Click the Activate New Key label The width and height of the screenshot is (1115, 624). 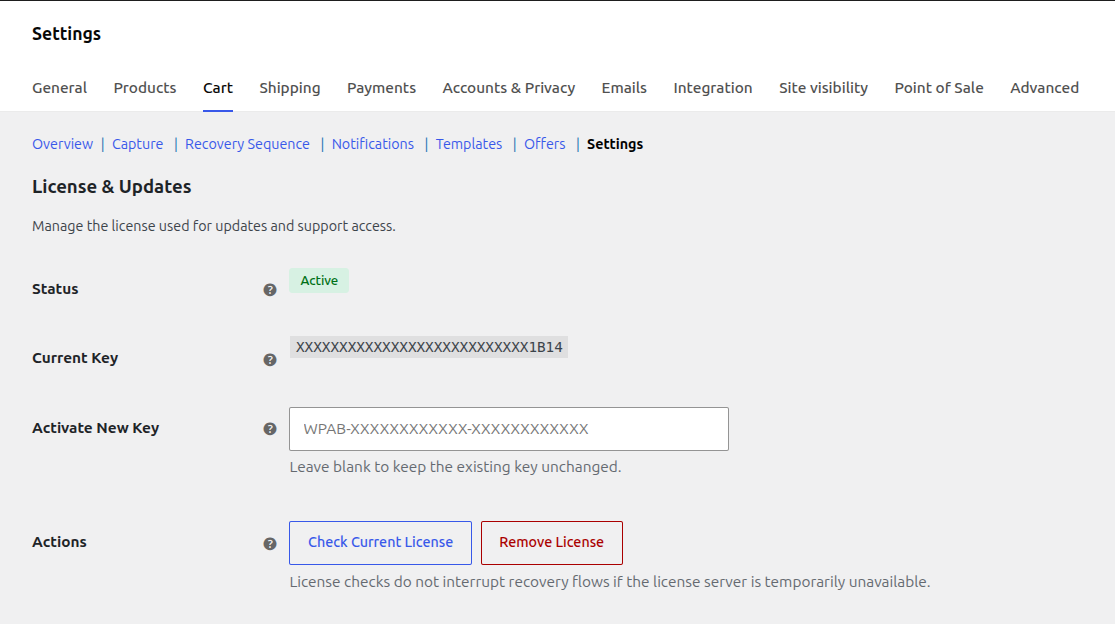[x=95, y=428]
